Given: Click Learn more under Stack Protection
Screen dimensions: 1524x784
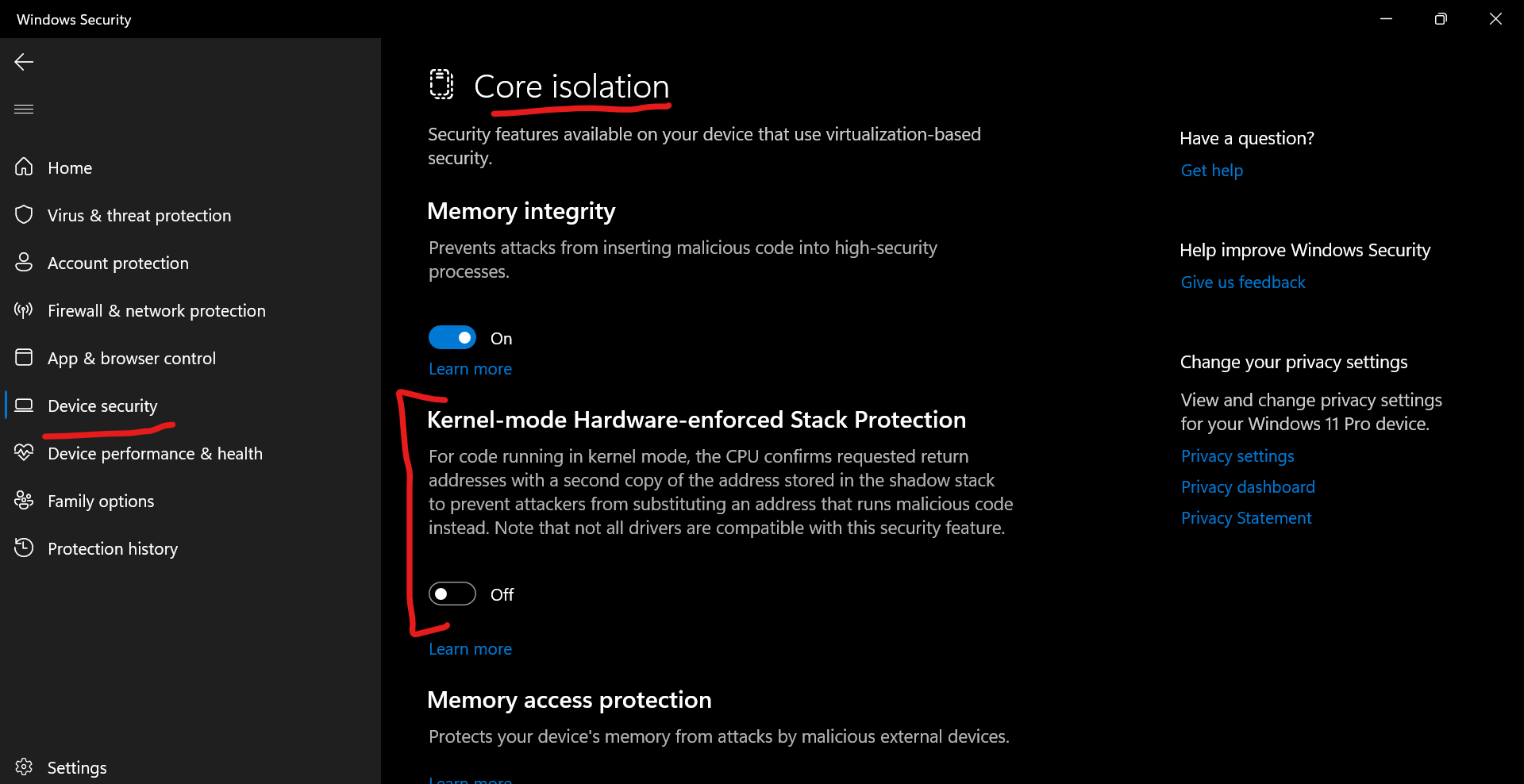Looking at the screenshot, I should coord(470,648).
